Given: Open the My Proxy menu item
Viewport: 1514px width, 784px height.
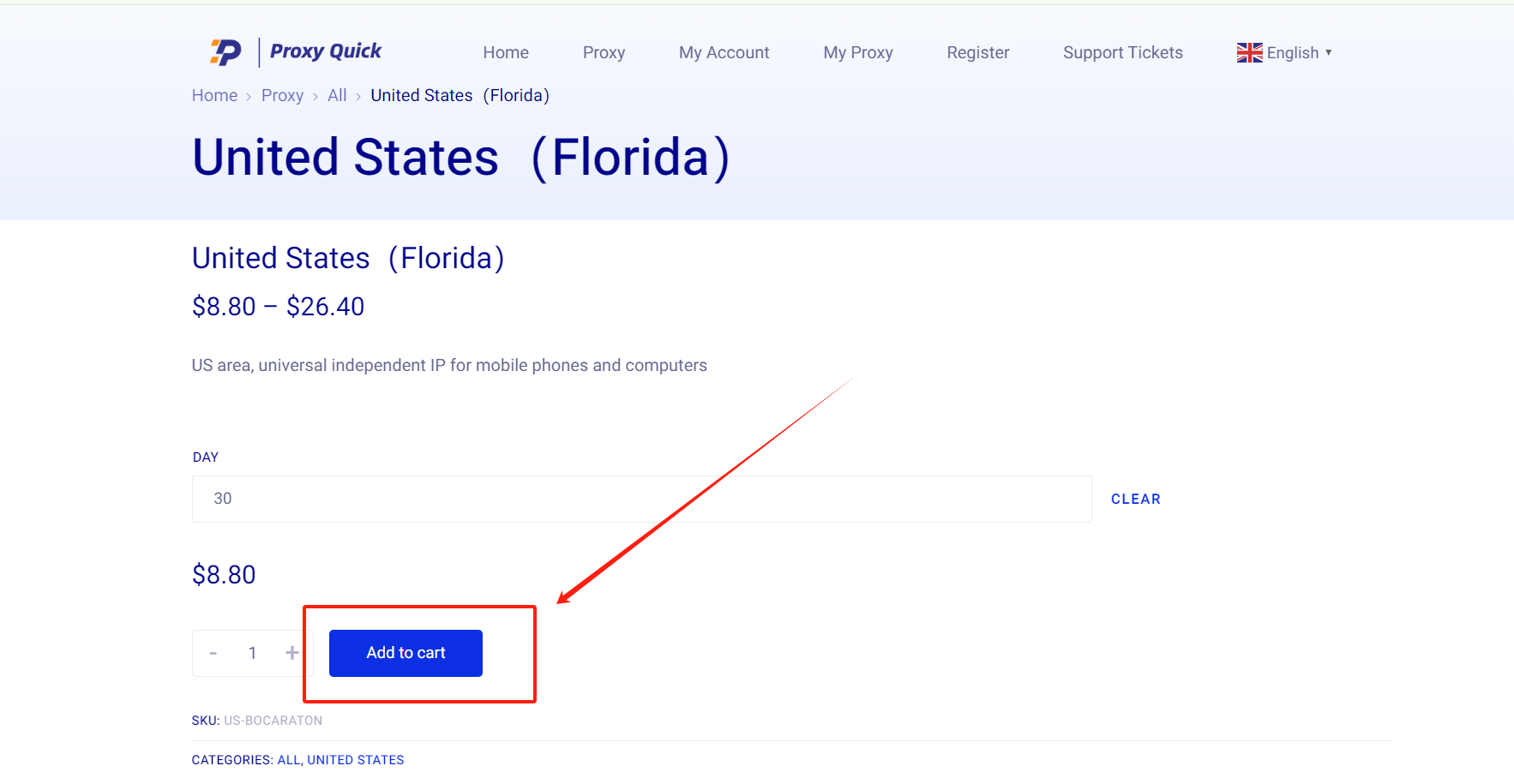Looking at the screenshot, I should (858, 52).
